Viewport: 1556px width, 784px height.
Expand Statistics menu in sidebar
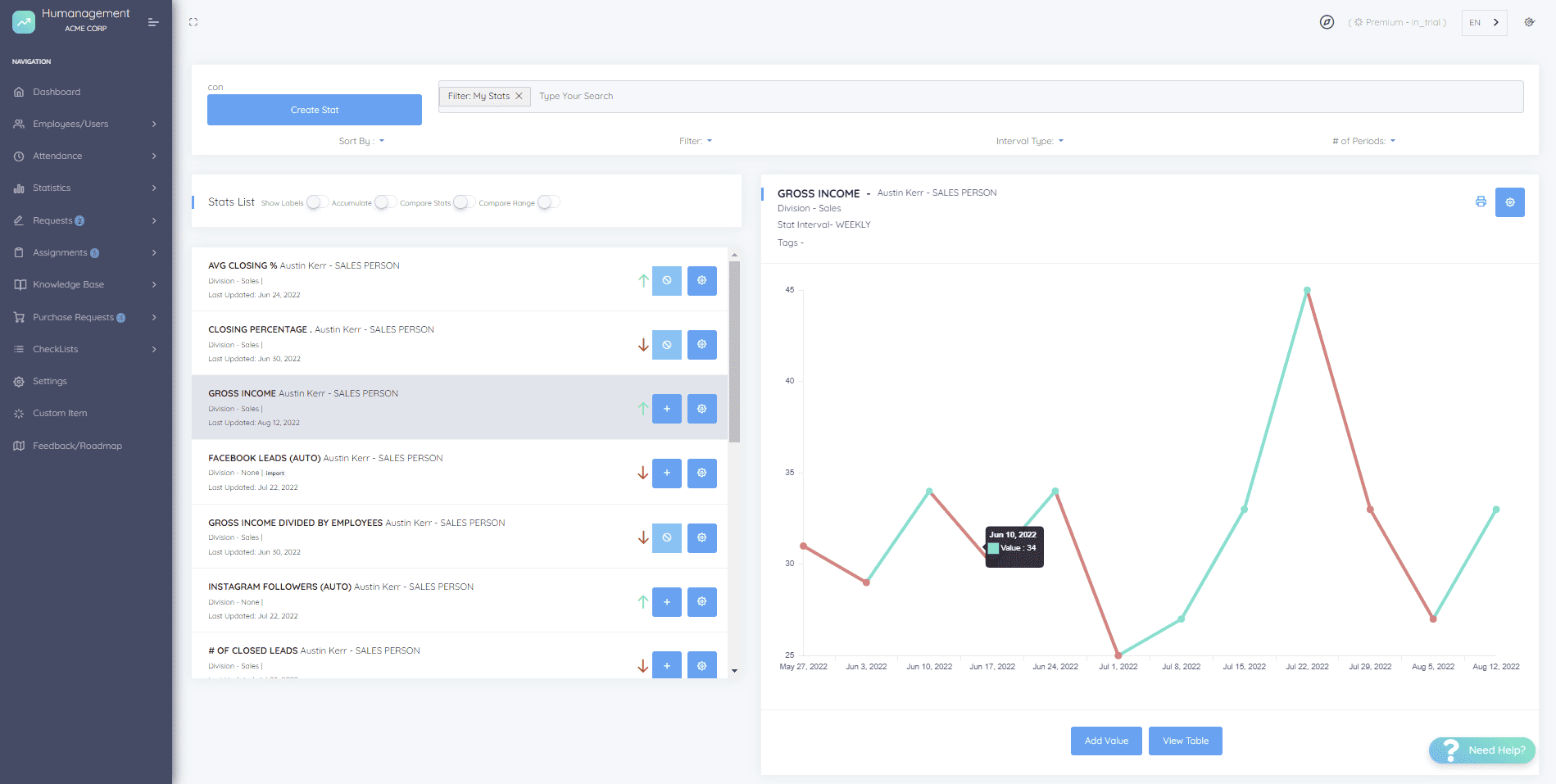click(52, 188)
